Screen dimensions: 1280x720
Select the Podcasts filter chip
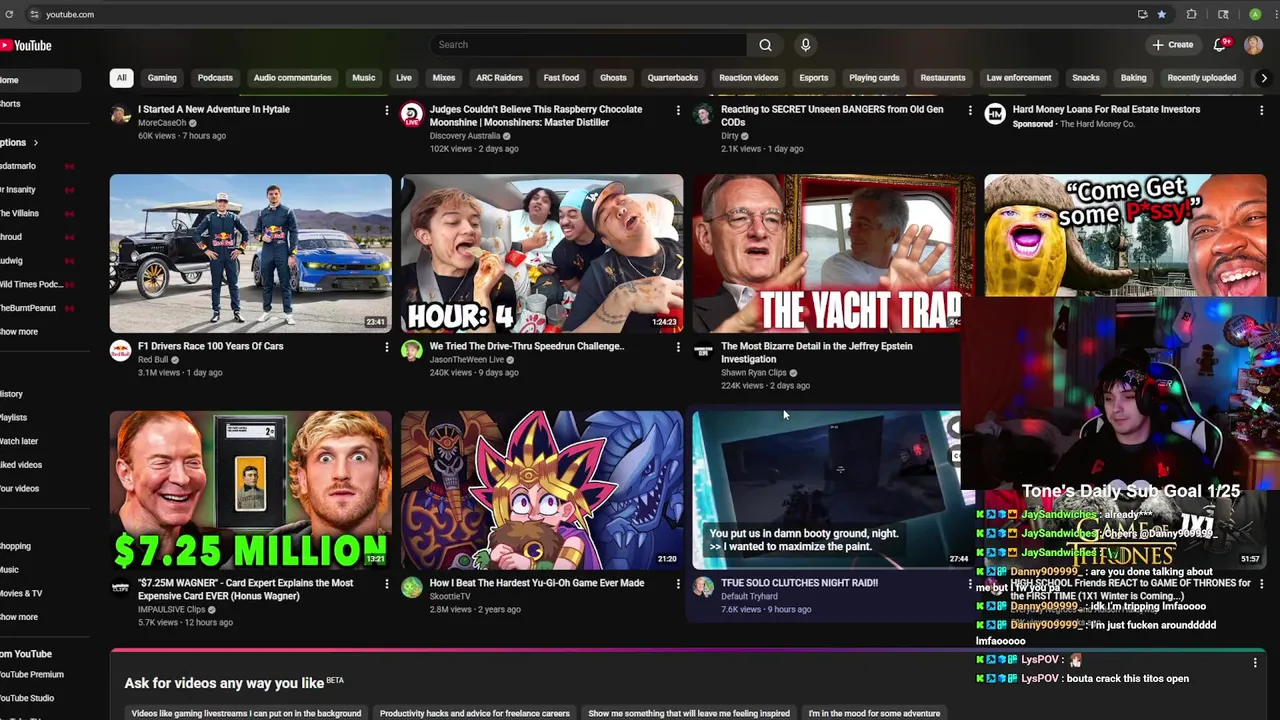(x=215, y=78)
